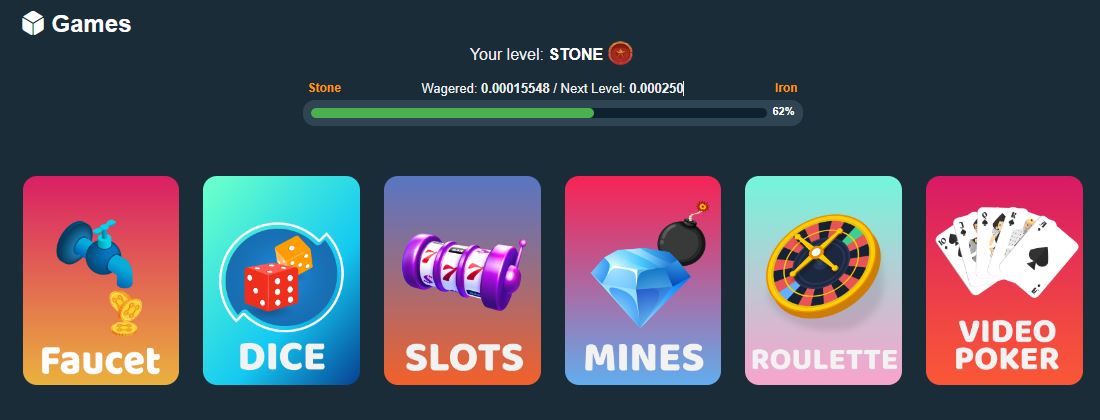Viewport: 1100px width, 420px height.
Task: Click the roulette wheel icon
Action: (x=822, y=266)
